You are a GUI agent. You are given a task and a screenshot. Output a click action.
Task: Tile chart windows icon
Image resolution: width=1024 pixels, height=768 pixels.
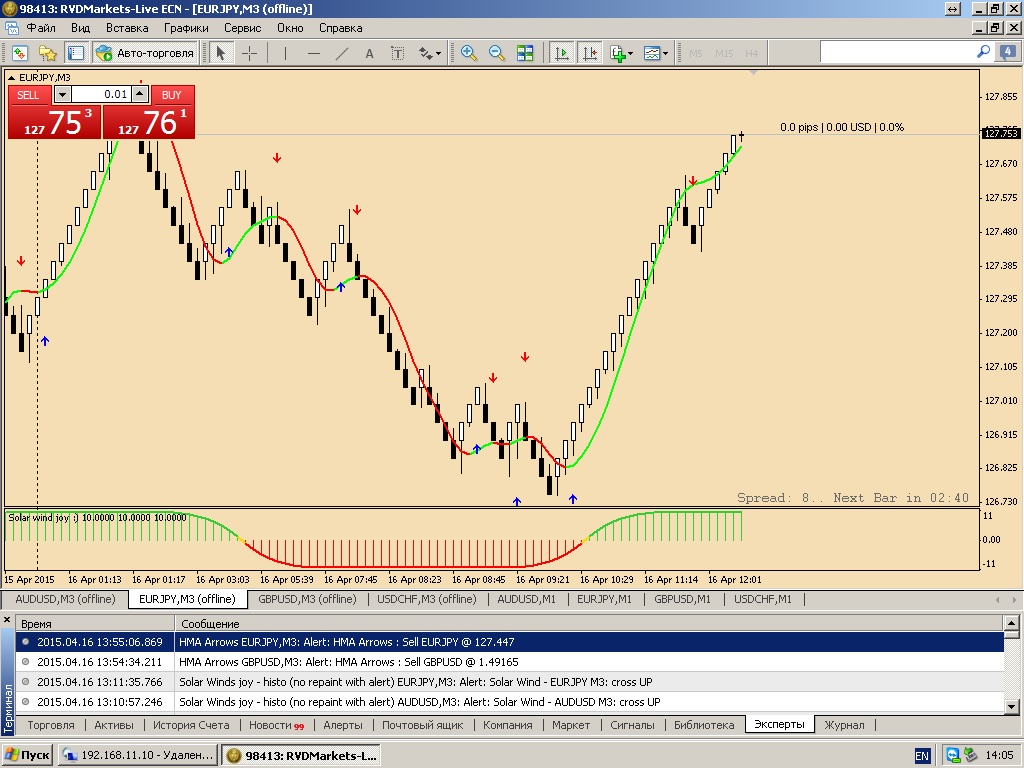525,53
